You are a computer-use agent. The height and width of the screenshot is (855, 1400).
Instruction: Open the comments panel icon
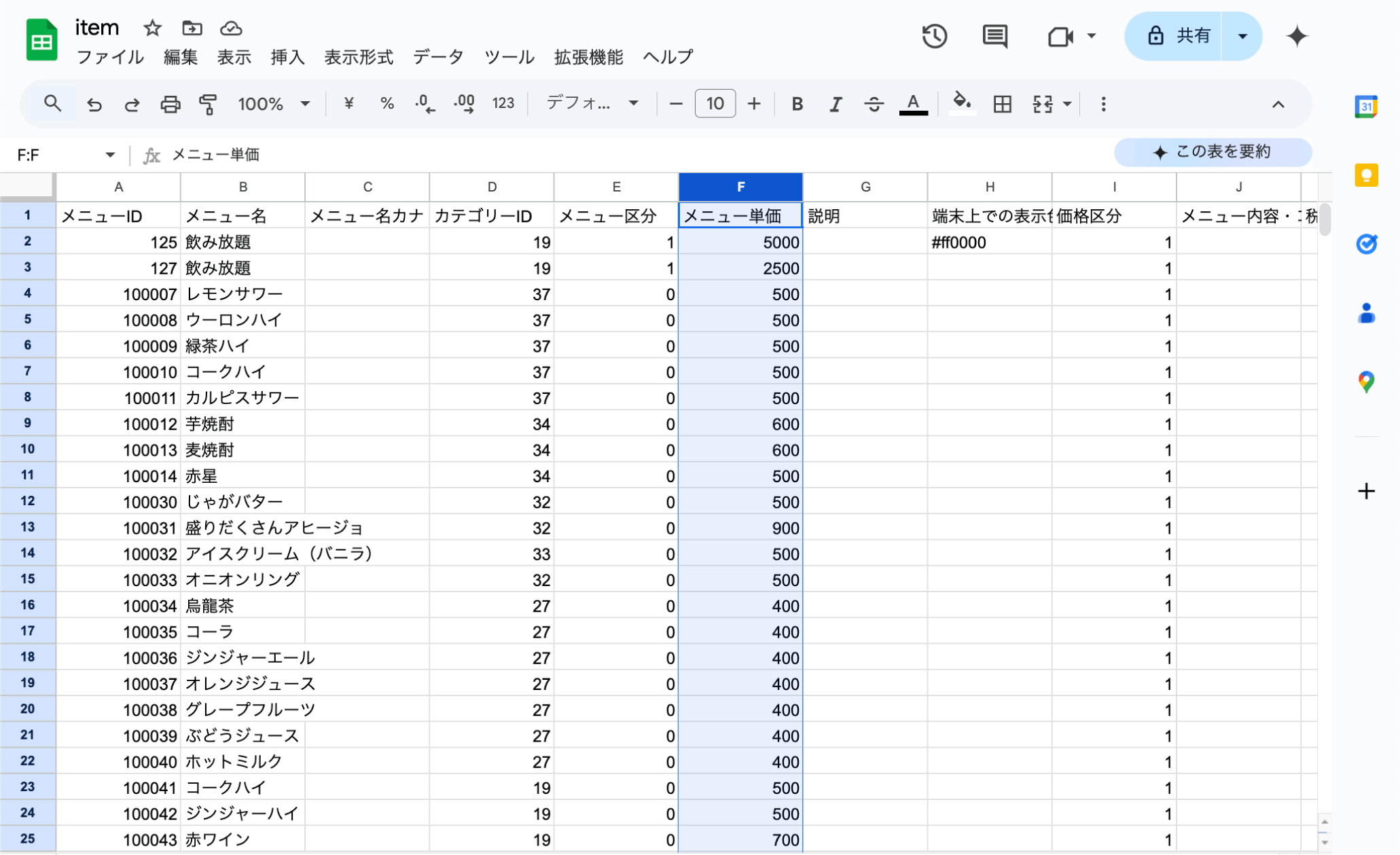(995, 36)
